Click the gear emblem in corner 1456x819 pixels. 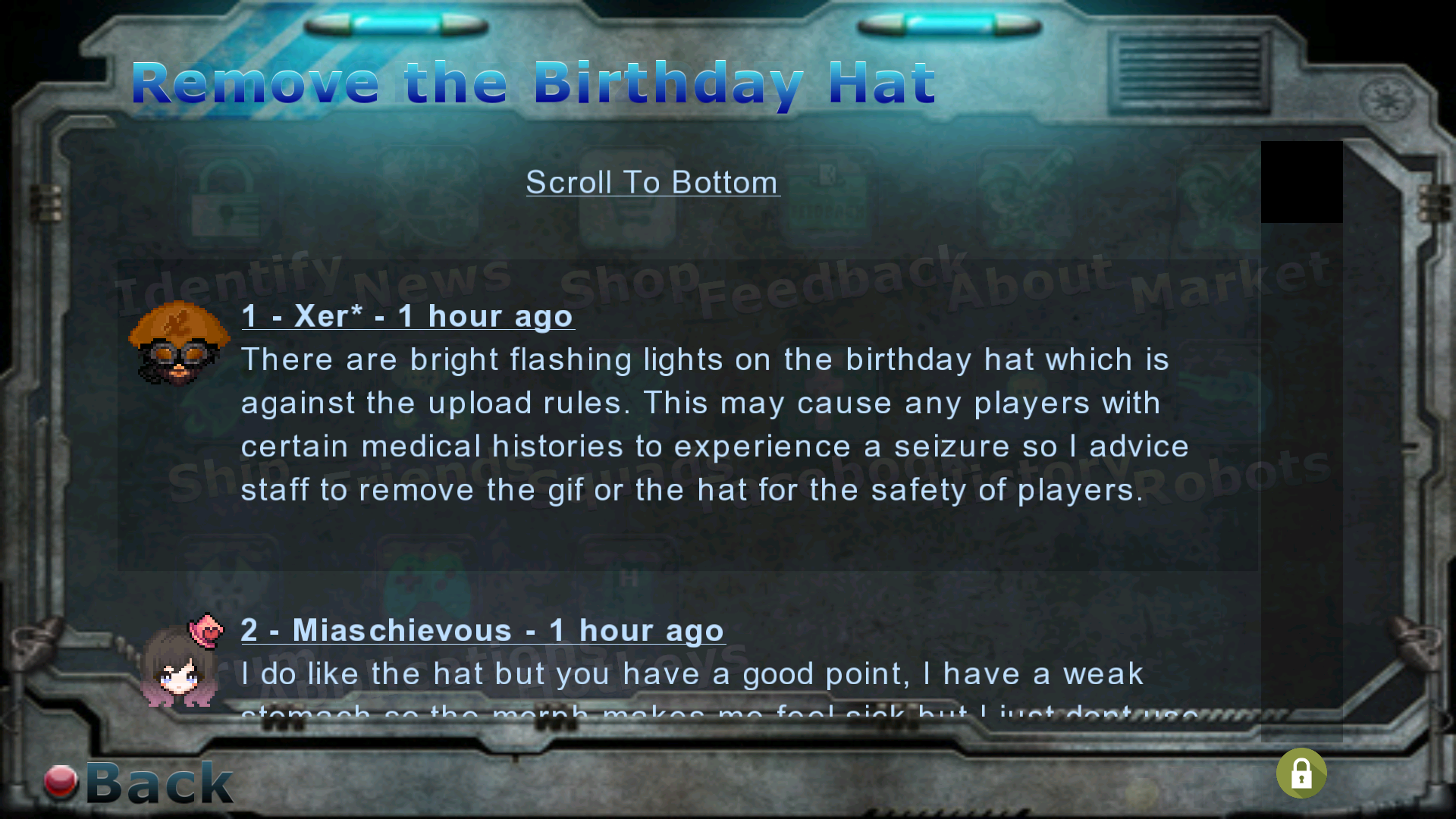1386,99
